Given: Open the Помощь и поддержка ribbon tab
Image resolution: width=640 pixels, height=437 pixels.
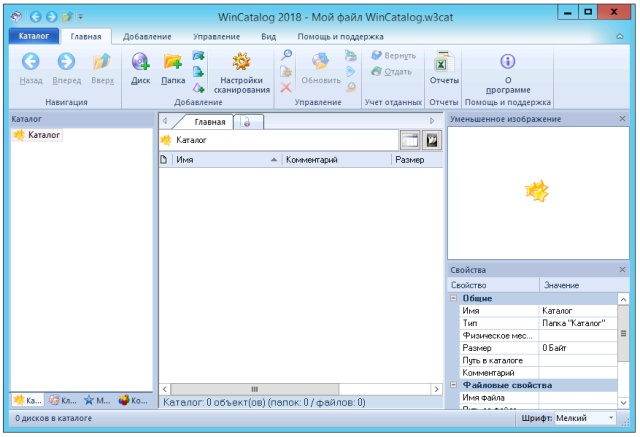Looking at the screenshot, I should click(340, 36).
